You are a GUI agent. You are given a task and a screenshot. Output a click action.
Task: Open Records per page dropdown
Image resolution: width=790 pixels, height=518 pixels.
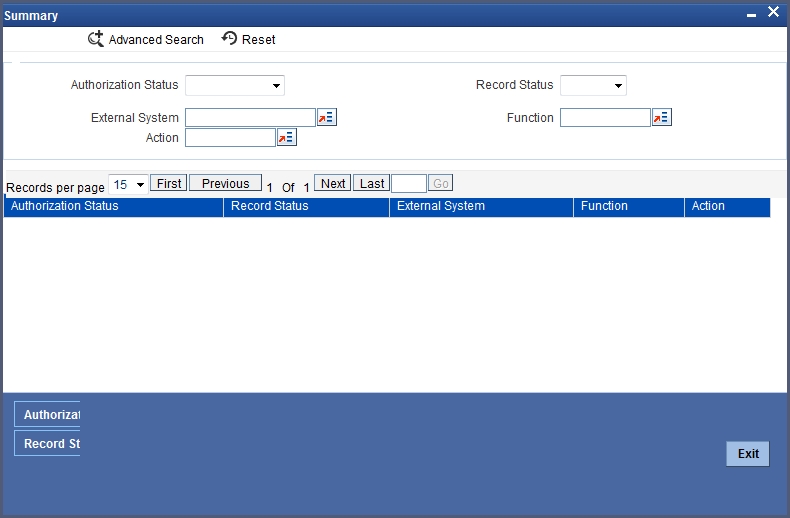click(x=128, y=184)
